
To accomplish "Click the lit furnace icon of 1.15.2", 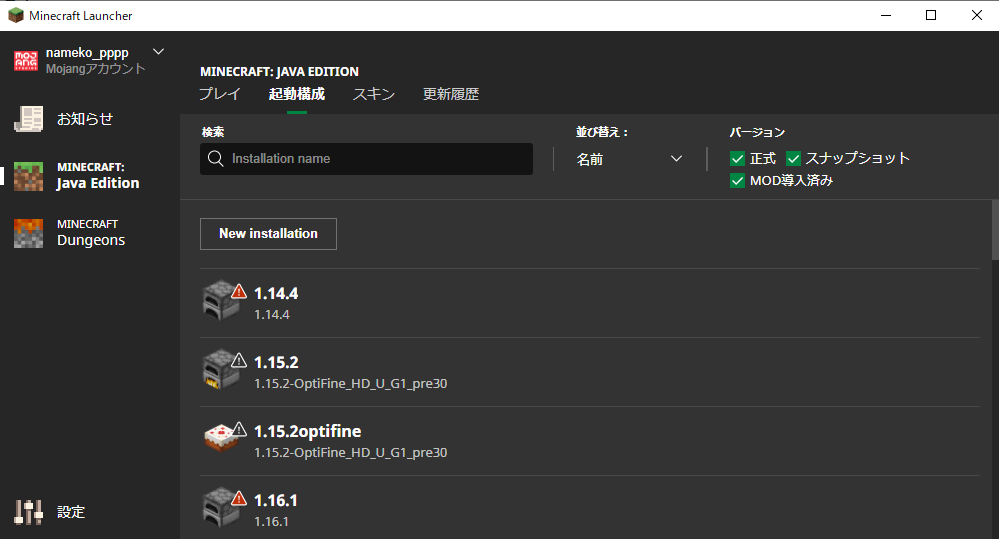I will pos(220,370).
